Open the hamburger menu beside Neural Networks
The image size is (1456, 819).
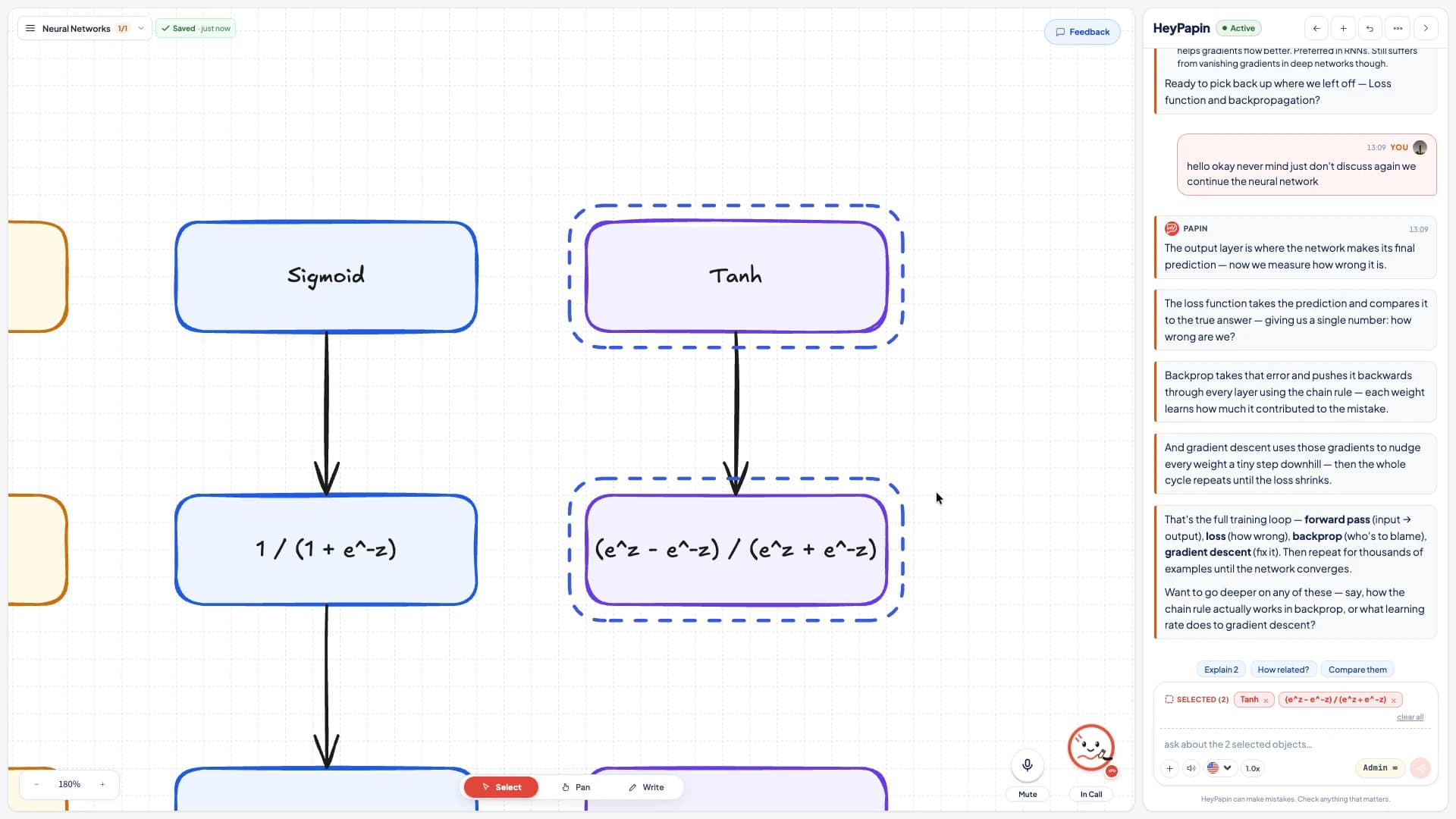(30, 28)
